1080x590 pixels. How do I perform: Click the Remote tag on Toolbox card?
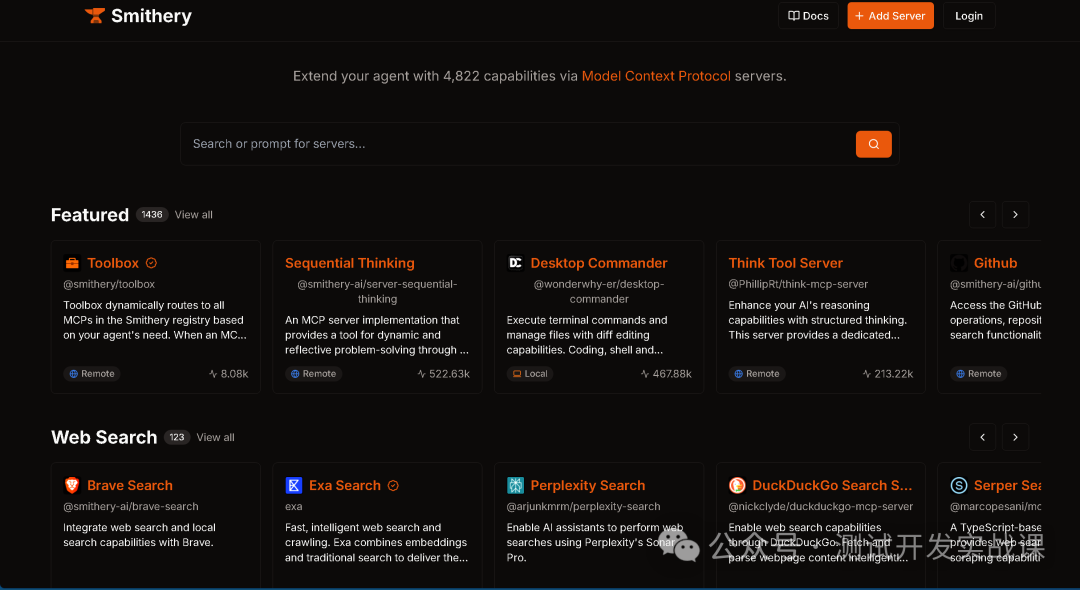point(92,374)
